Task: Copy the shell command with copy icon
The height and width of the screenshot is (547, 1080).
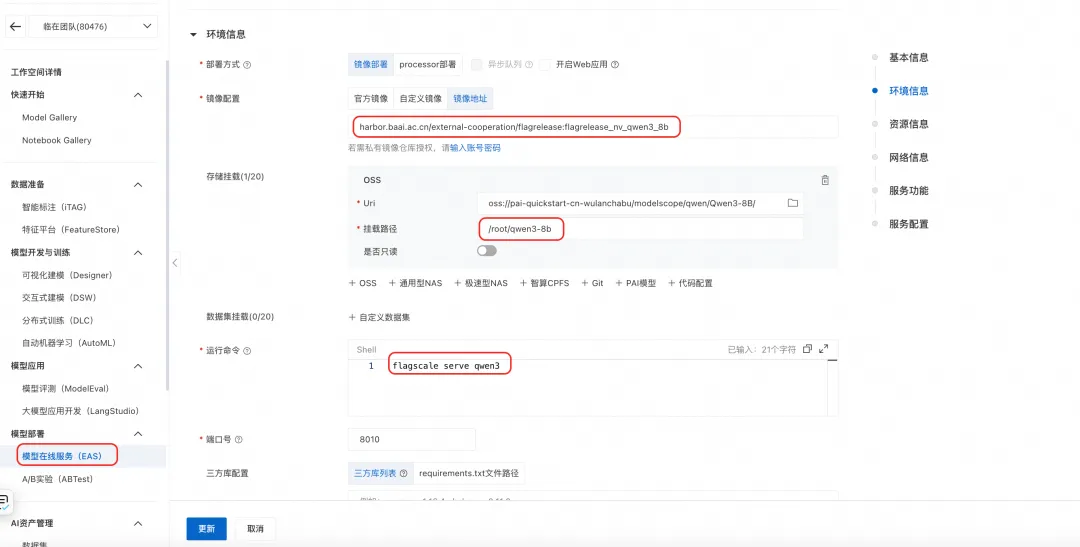Action: point(808,349)
